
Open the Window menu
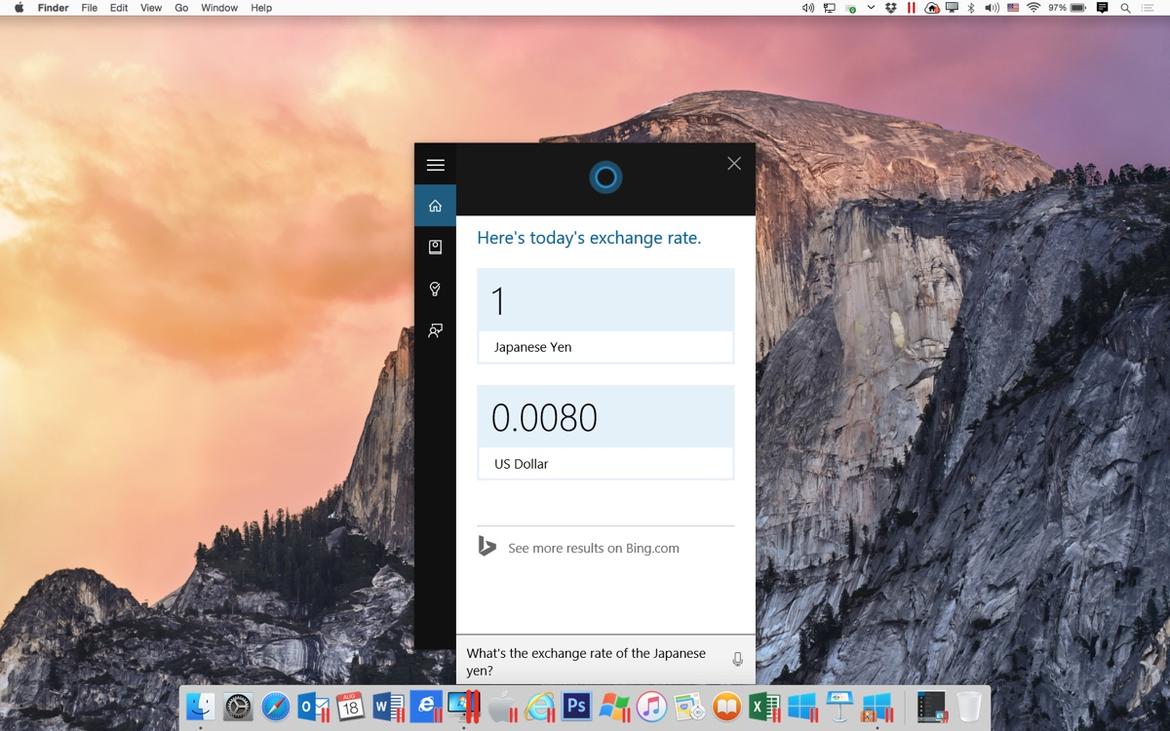coord(219,7)
